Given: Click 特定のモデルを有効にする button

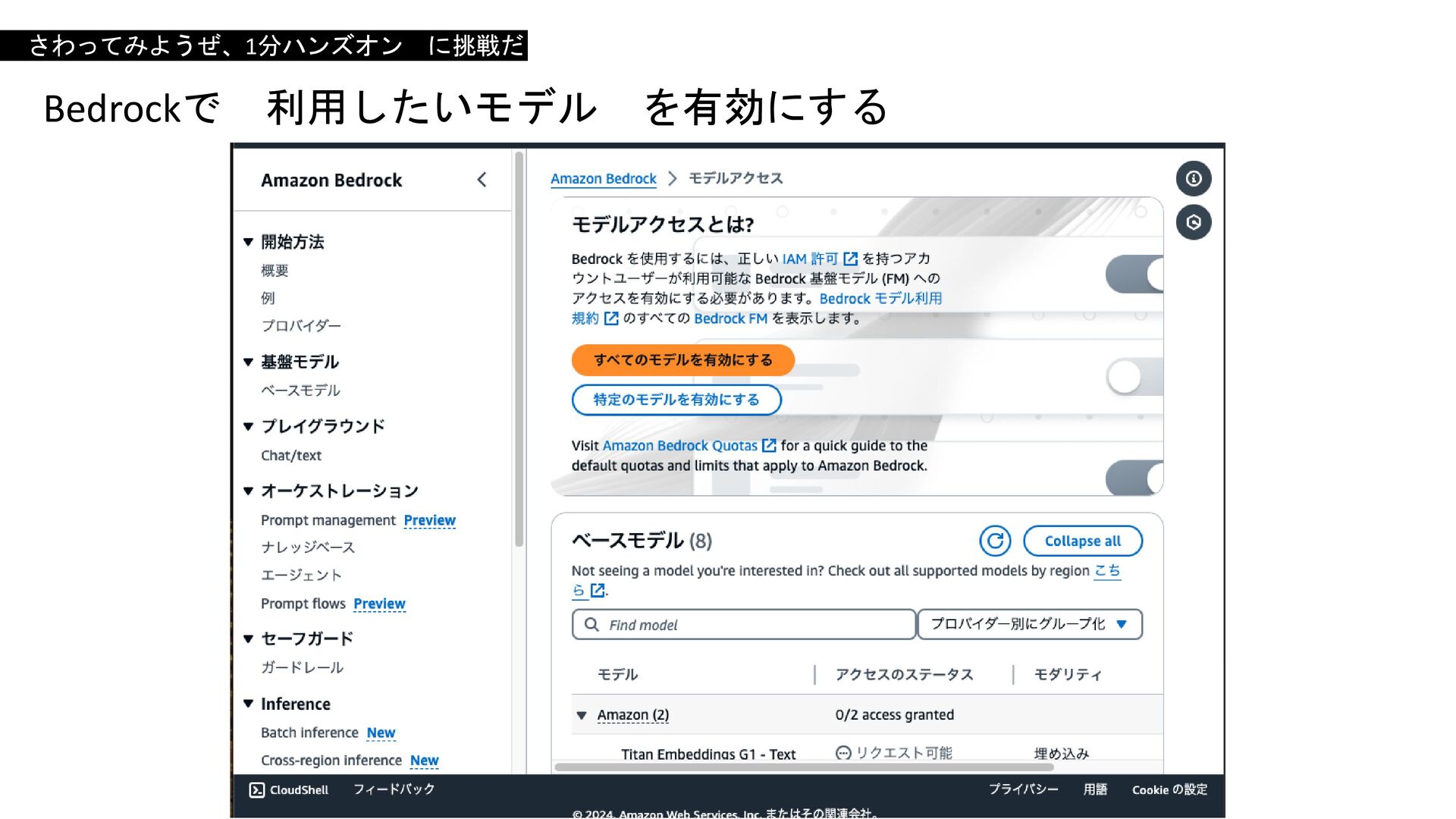Looking at the screenshot, I should click(x=676, y=400).
